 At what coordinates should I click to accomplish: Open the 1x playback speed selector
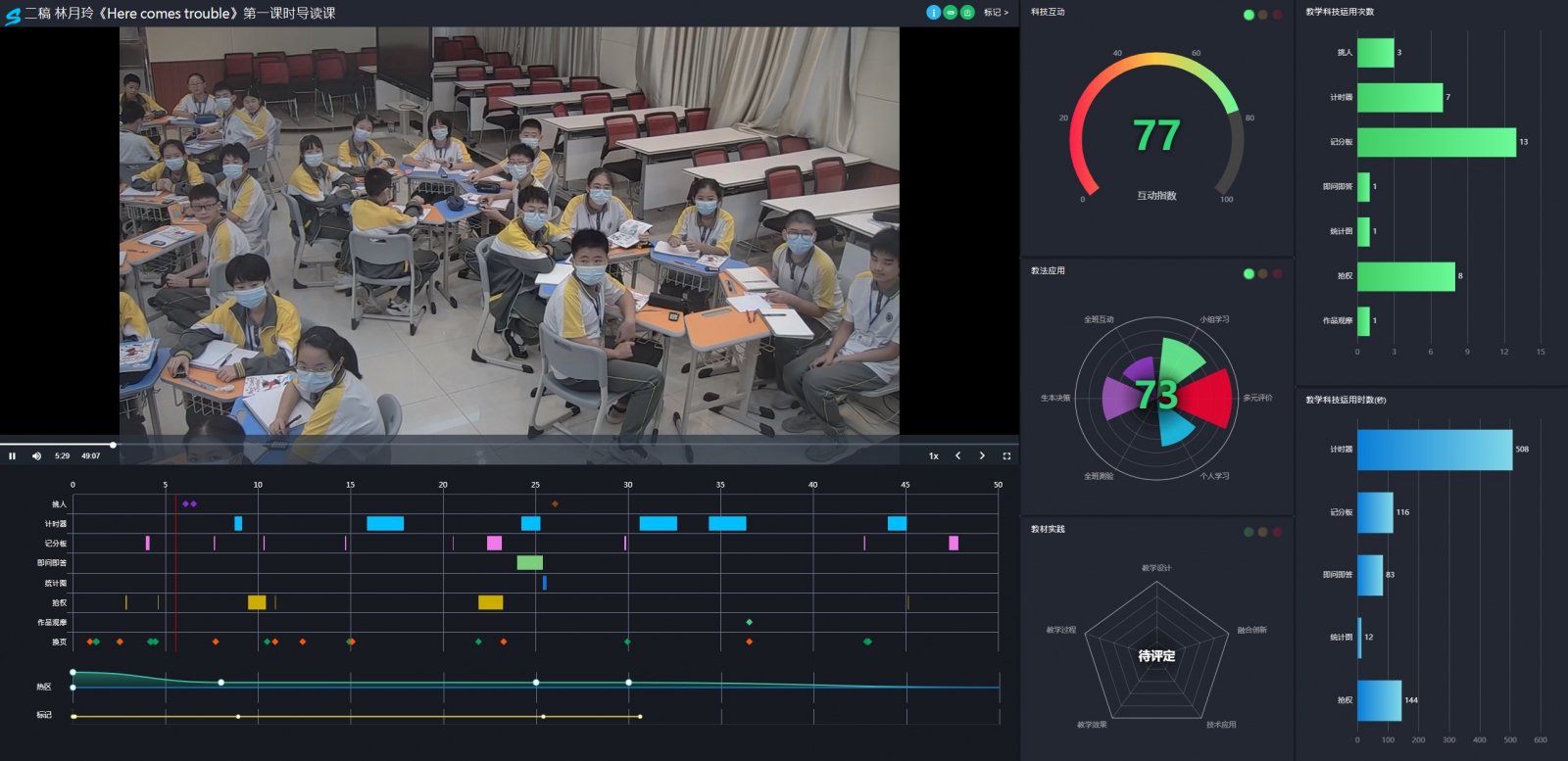click(933, 456)
